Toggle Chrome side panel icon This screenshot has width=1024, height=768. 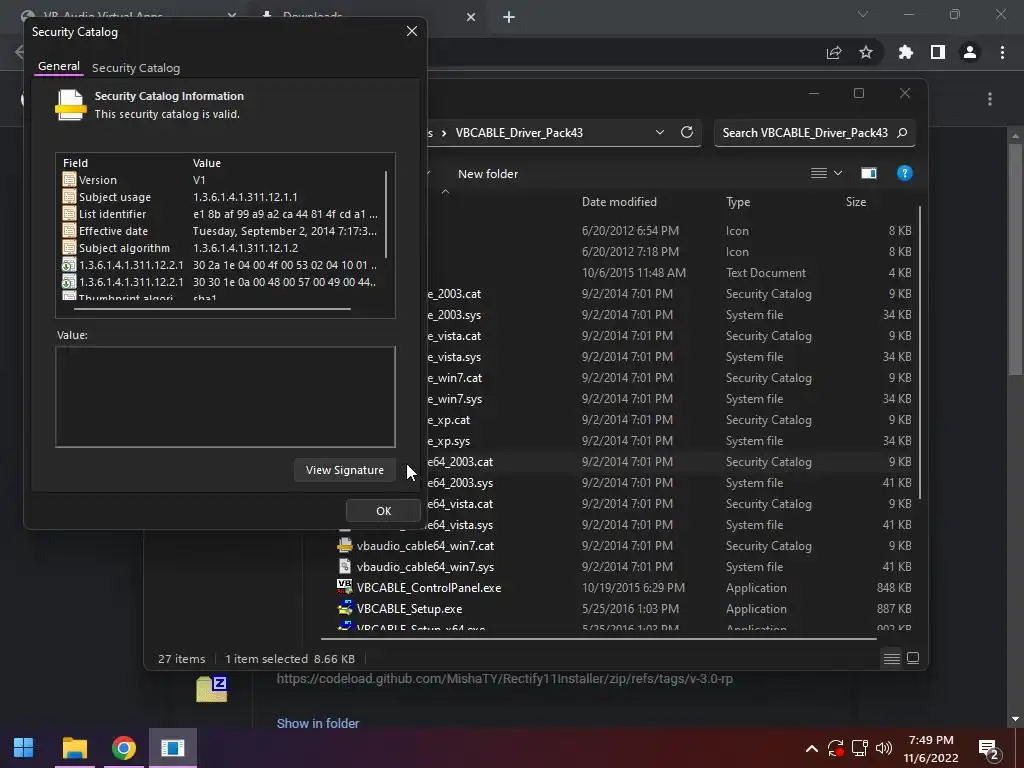(x=938, y=52)
